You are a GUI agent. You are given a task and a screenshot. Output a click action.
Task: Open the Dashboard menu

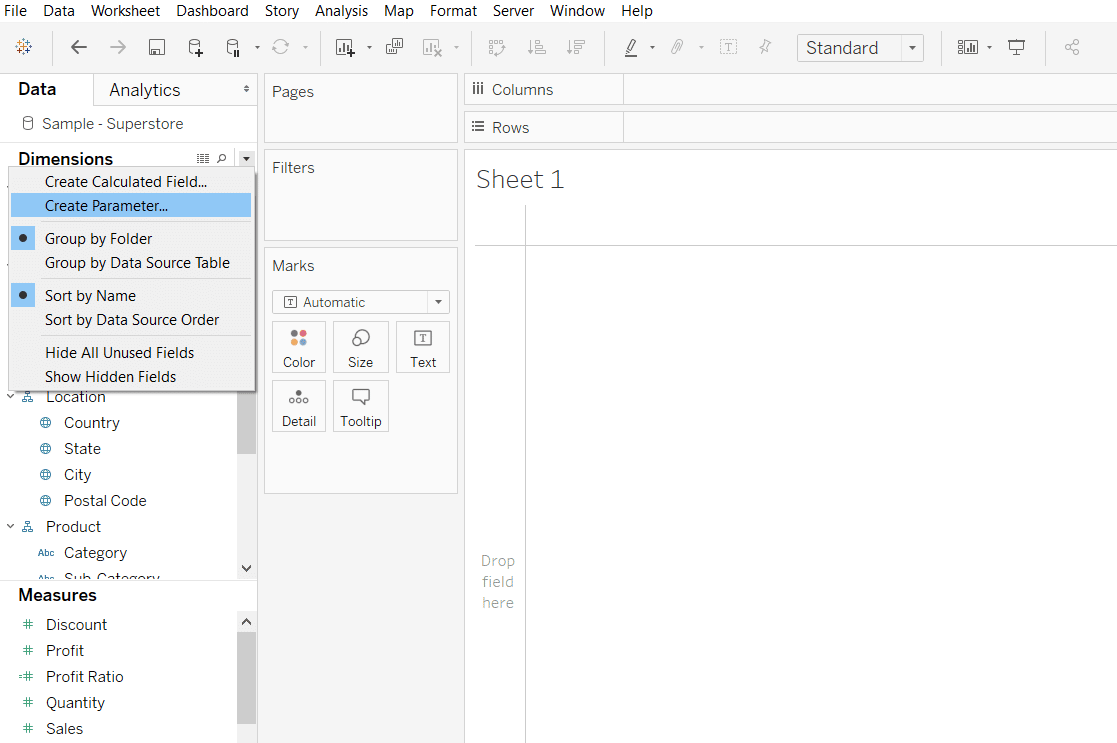pos(212,11)
